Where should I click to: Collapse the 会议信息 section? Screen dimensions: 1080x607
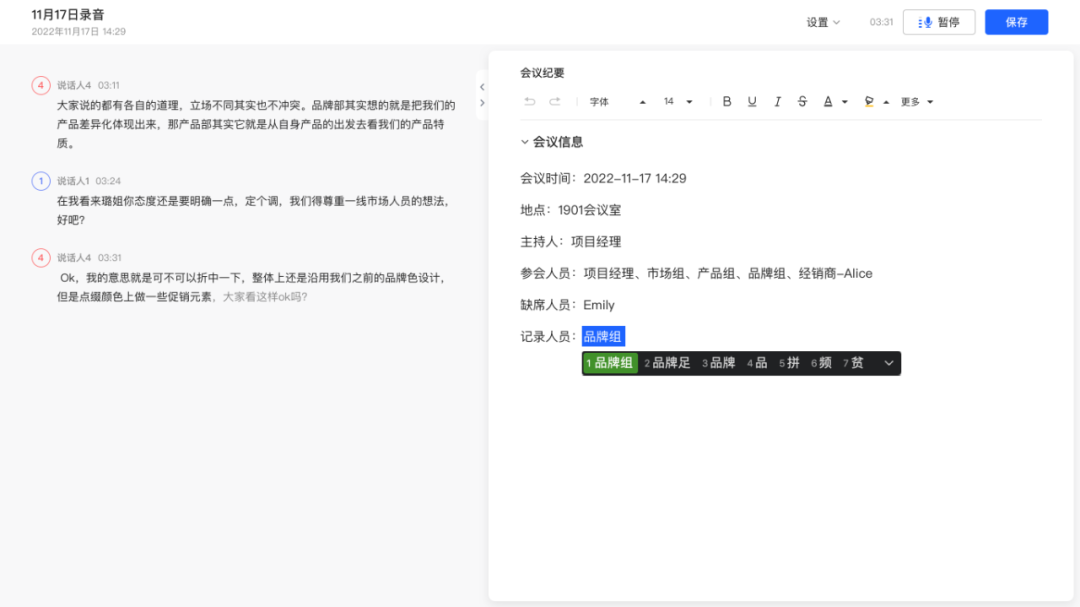[x=525, y=142]
